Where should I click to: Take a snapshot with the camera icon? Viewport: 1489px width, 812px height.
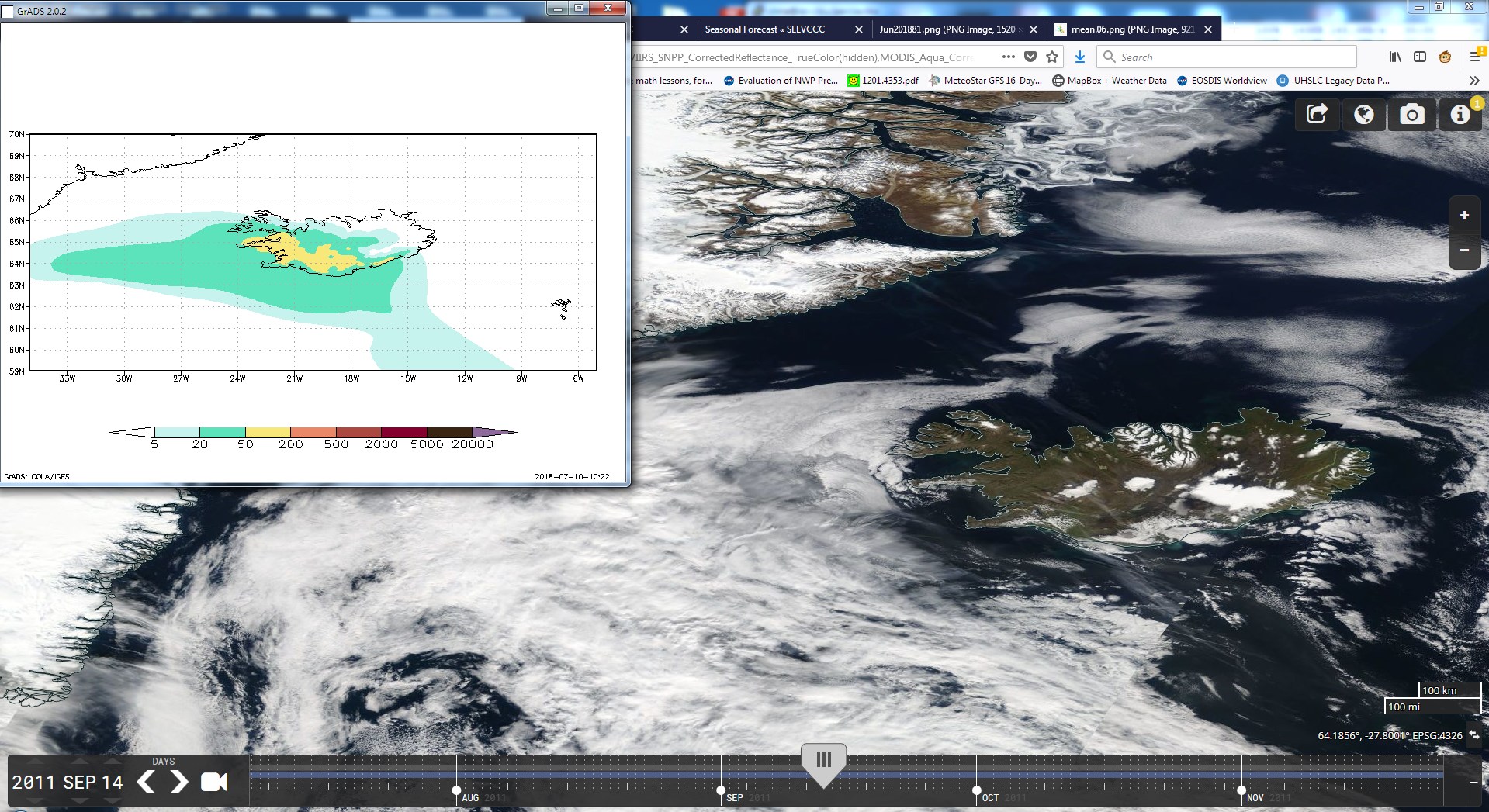pyautogui.click(x=1411, y=115)
